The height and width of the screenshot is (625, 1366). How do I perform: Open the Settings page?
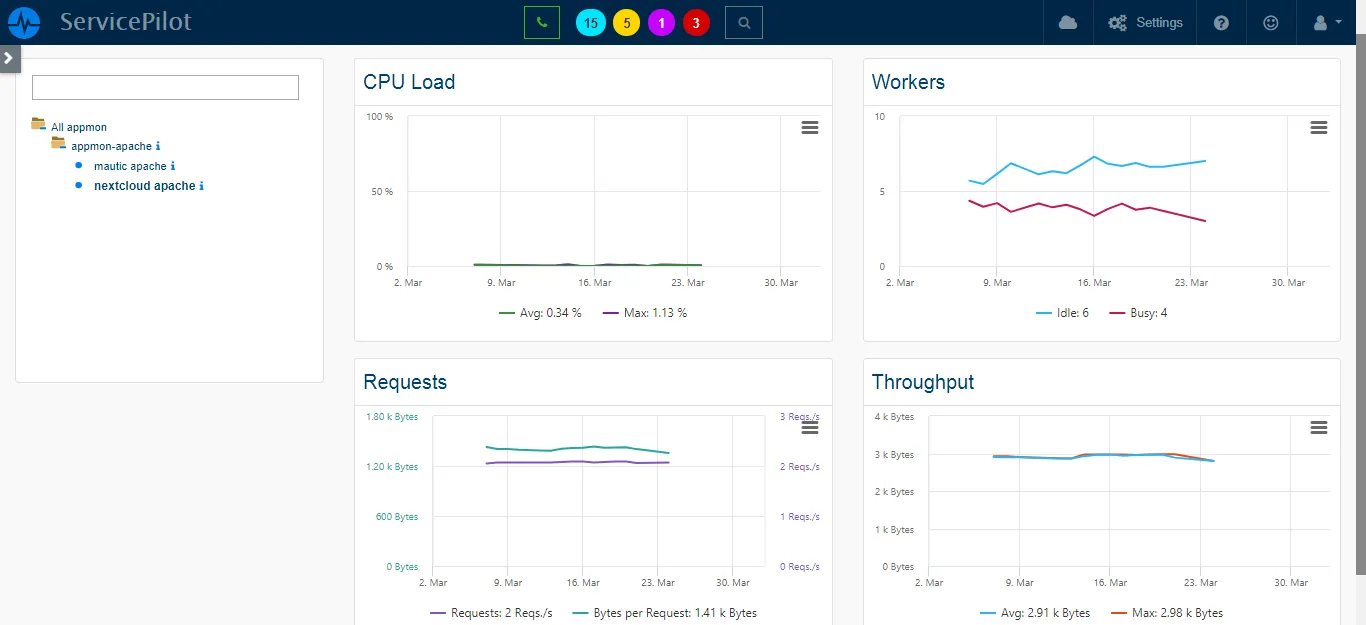pyautogui.click(x=1146, y=22)
